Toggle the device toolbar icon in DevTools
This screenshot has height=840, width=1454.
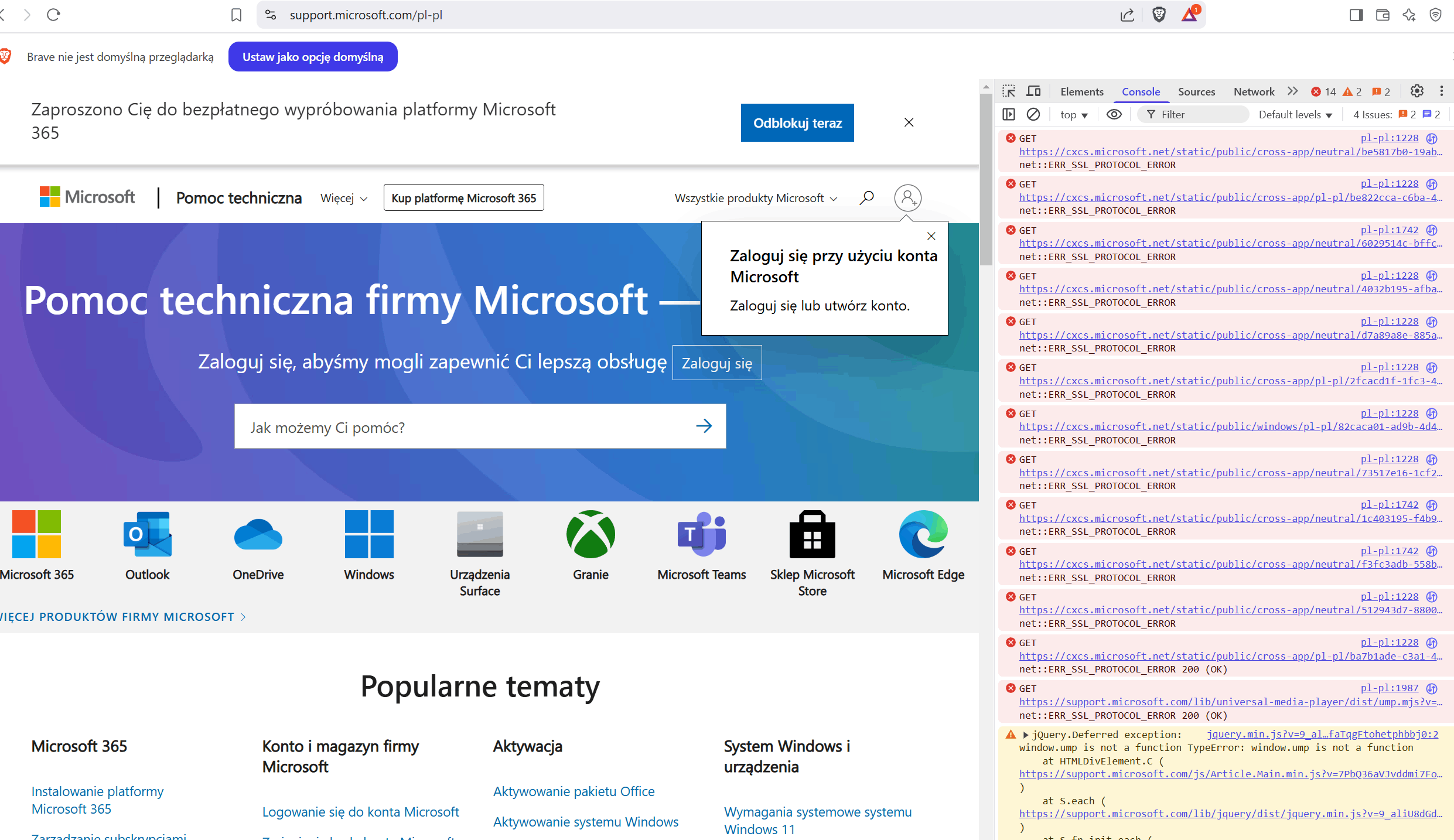pos(1034,91)
